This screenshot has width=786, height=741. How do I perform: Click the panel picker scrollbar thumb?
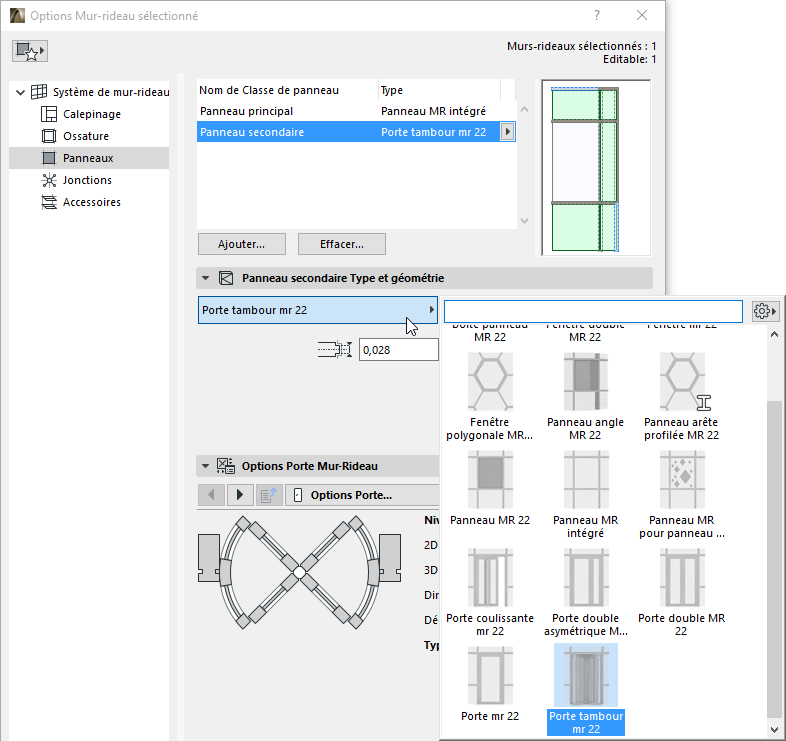774,559
